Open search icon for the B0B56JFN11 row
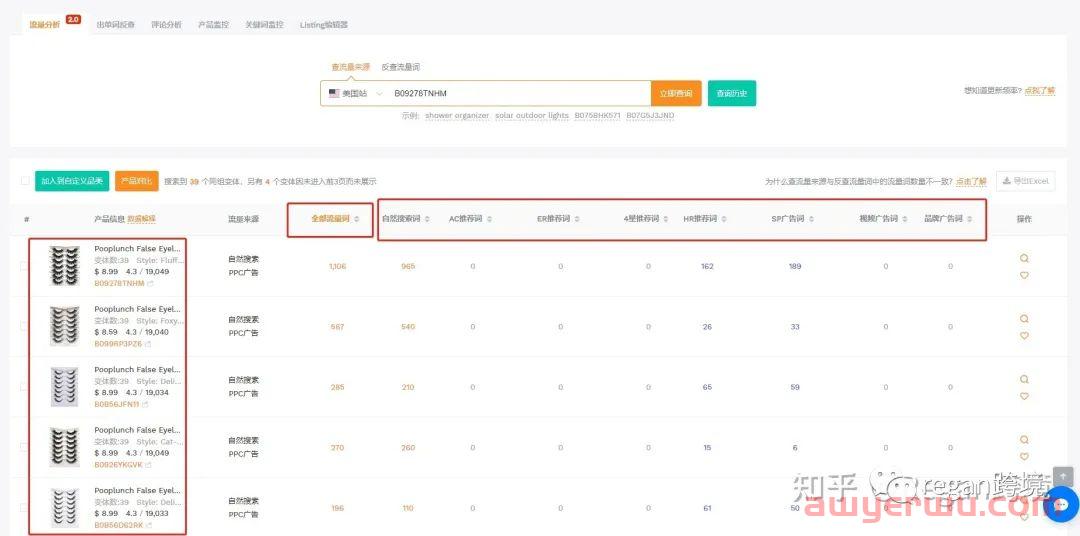Viewport: 1080px width, 536px height. pos(1024,380)
